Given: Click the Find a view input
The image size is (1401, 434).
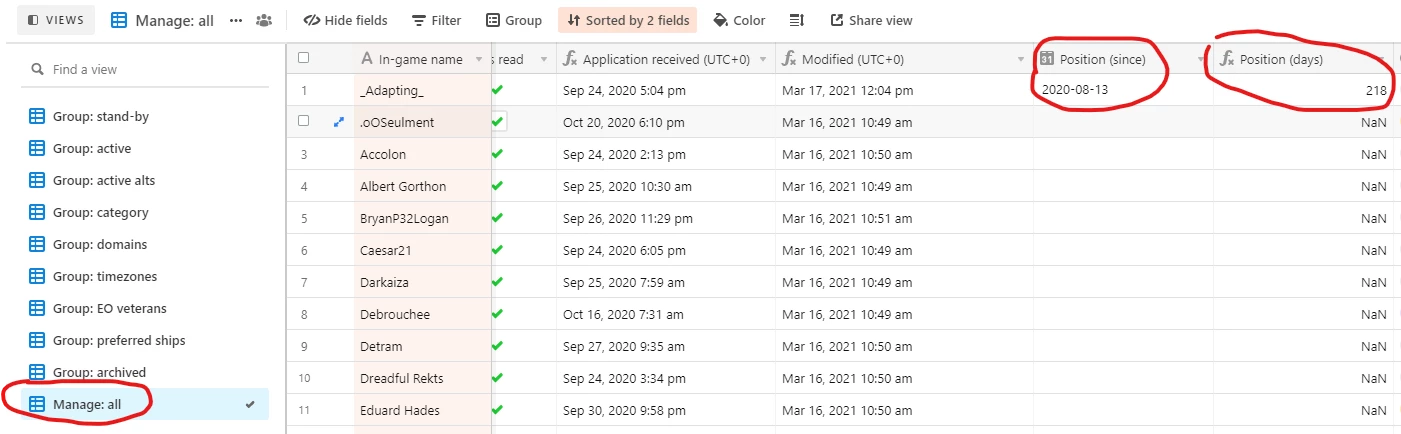Looking at the screenshot, I should pyautogui.click(x=150, y=69).
